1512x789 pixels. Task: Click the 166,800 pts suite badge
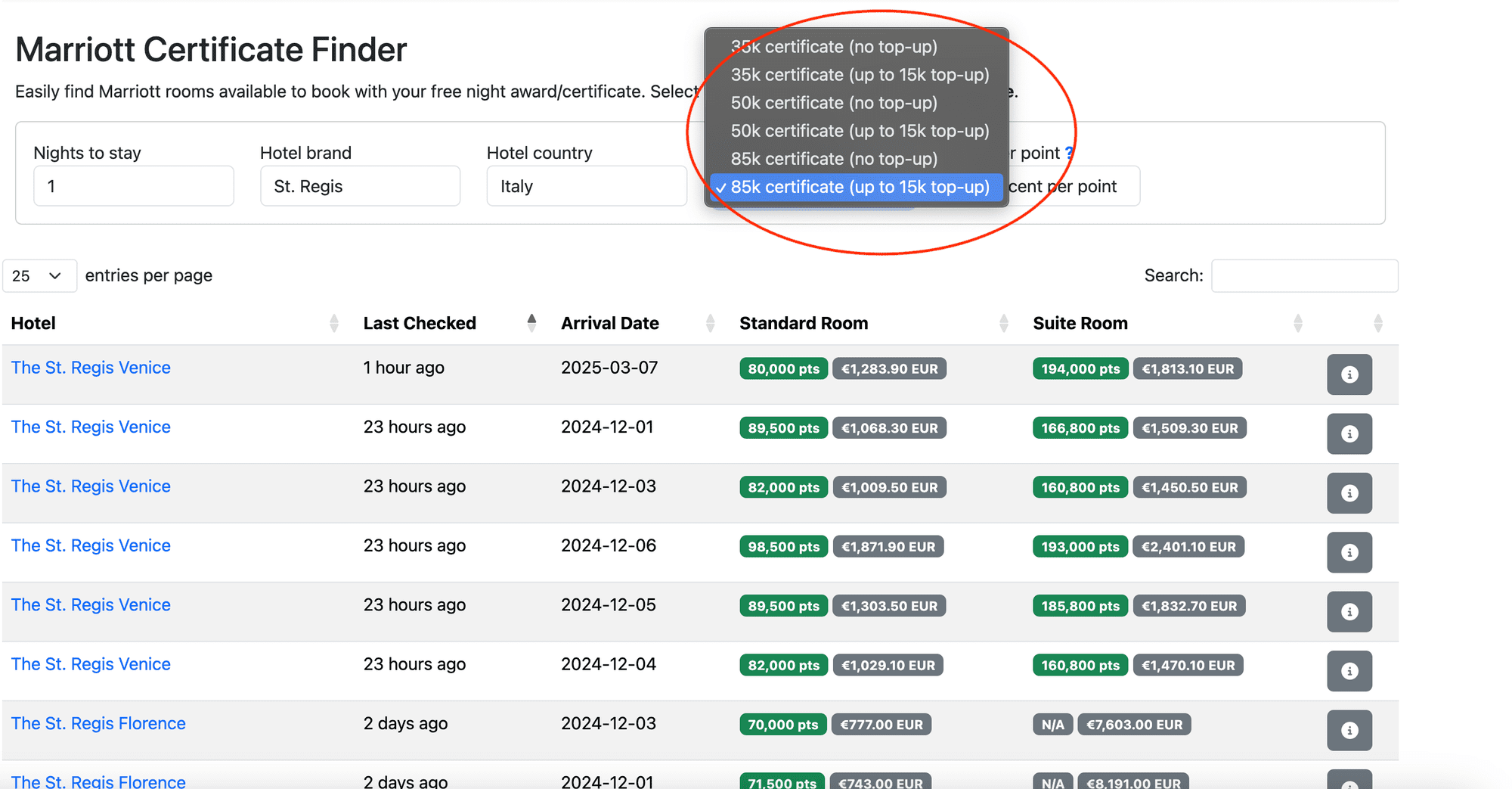tap(1080, 428)
